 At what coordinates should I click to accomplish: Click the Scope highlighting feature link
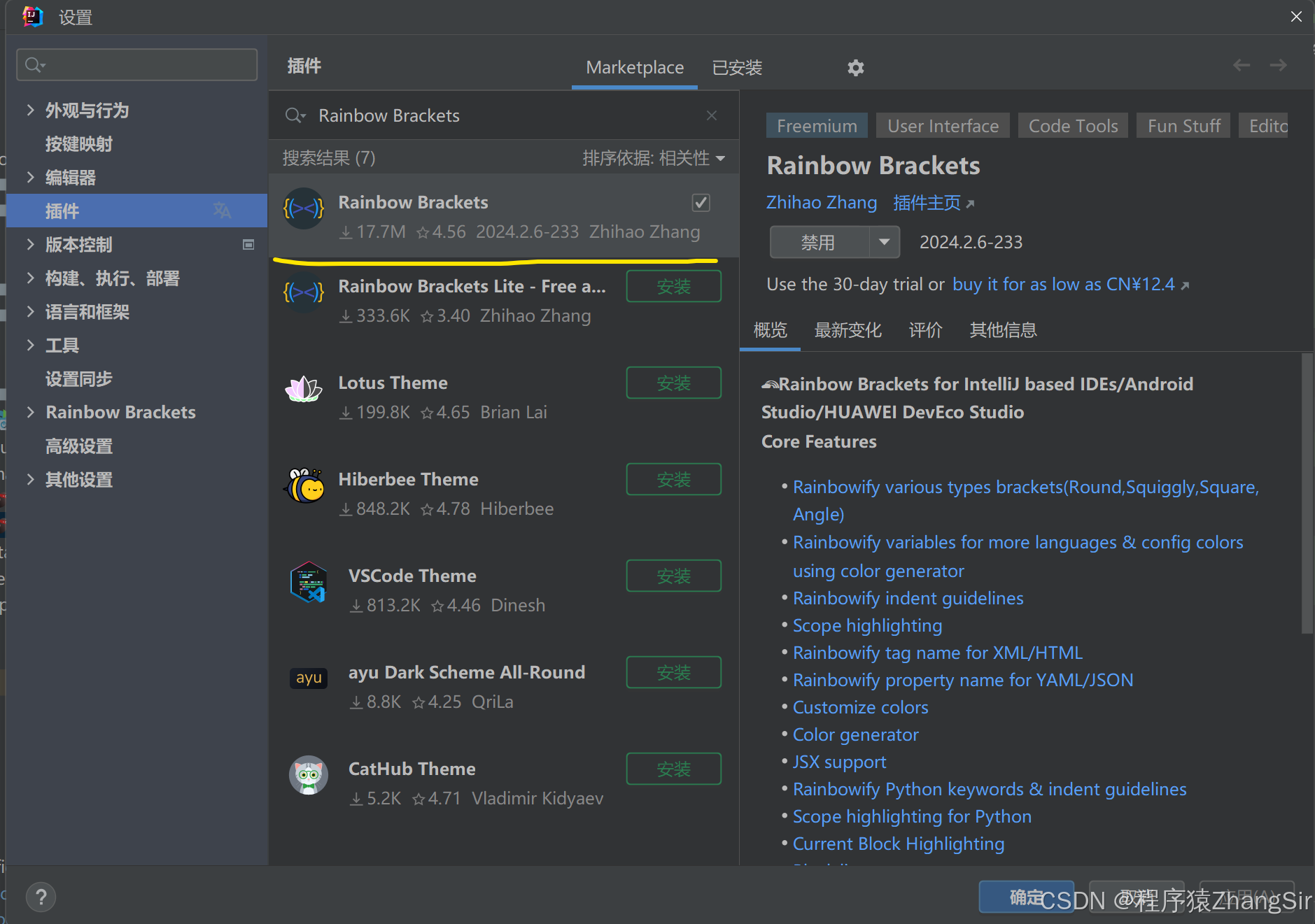click(x=867, y=625)
